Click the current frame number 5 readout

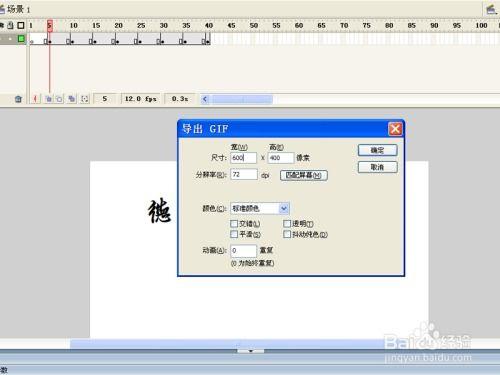[x=105, y=99]
